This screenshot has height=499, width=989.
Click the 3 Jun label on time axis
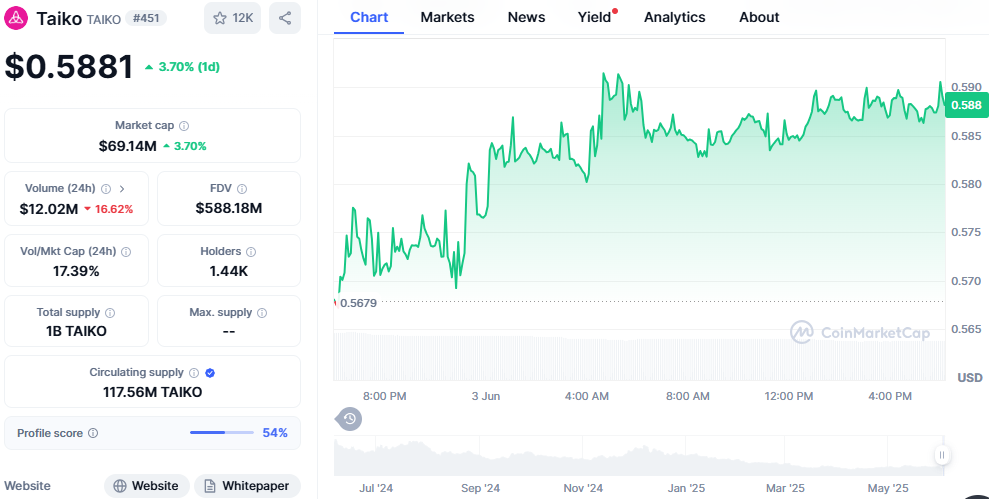pos(486,396)
